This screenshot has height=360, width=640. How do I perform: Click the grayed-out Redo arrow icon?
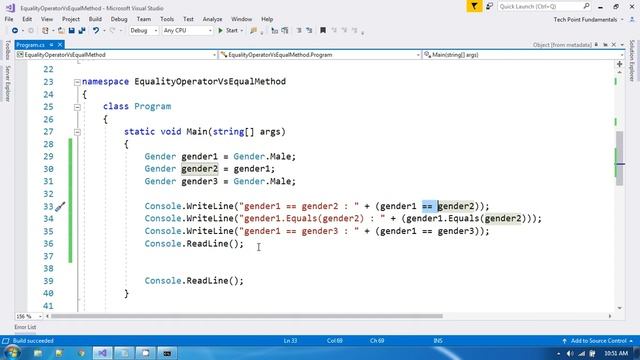113,31
